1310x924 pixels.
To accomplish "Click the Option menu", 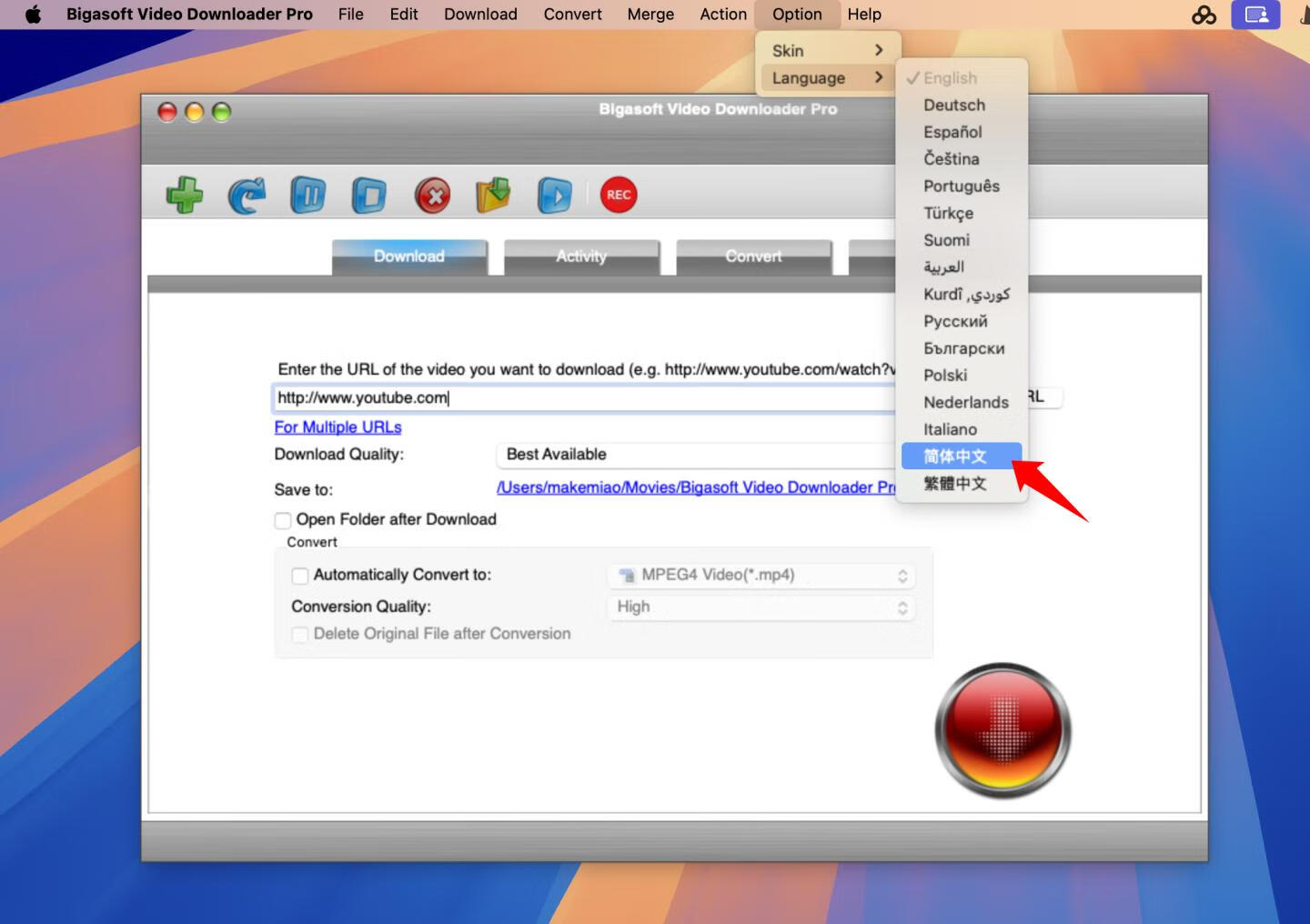I will [x=797, y=15].
